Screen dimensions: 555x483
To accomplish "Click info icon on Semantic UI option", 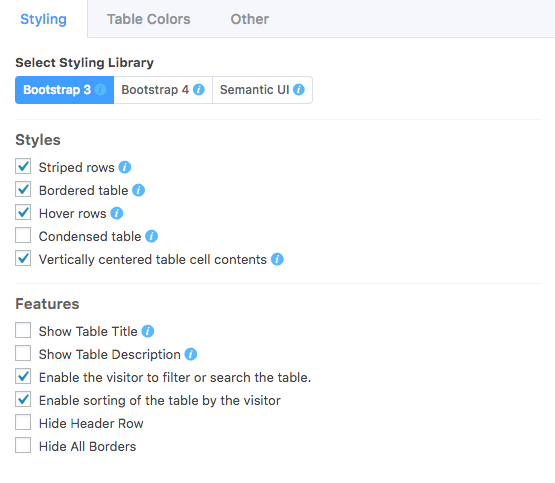I will (x=299, y=90).
